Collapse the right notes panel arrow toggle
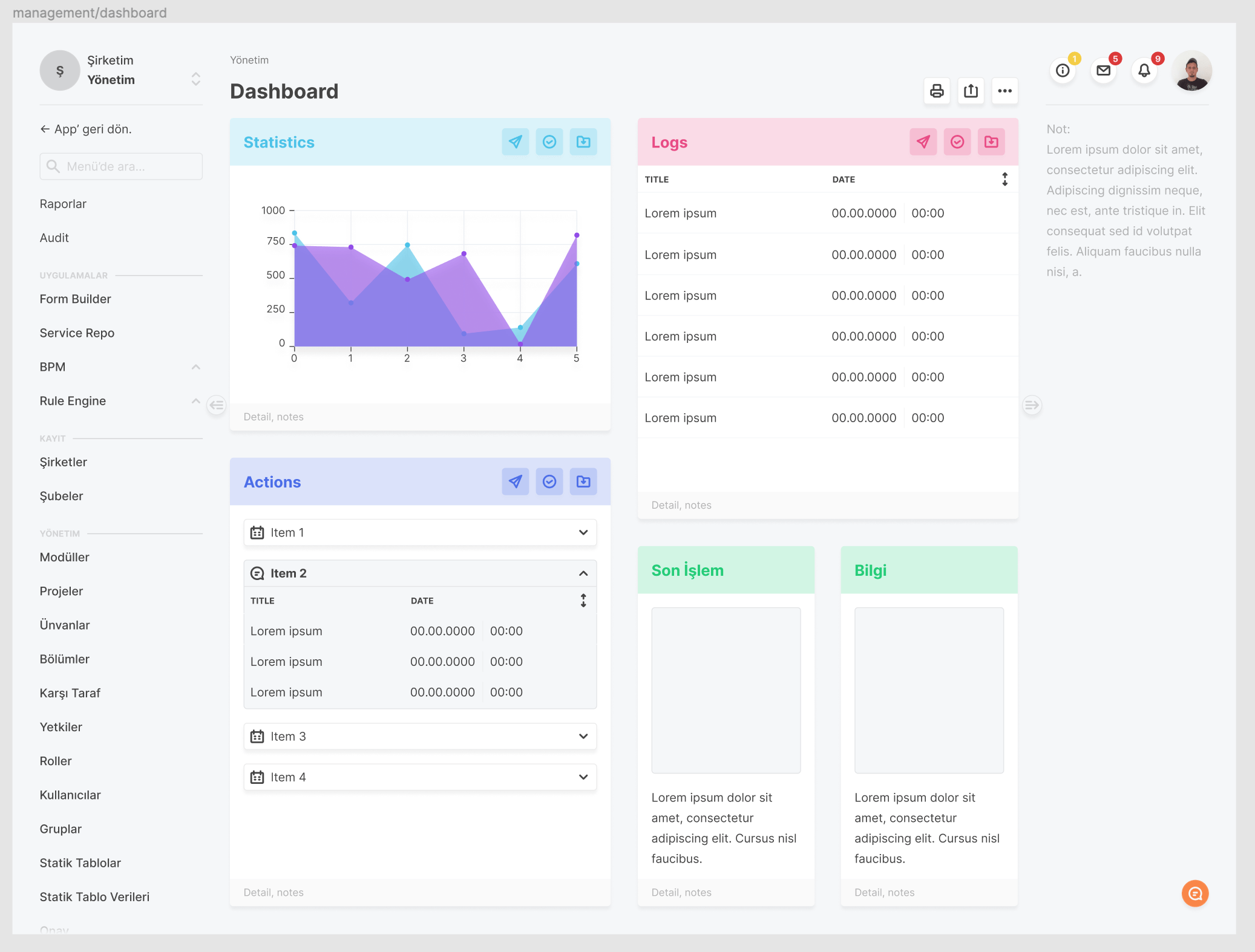Image resolution: width=1255 pixels, height=952 pixels. click(1032, 405)
